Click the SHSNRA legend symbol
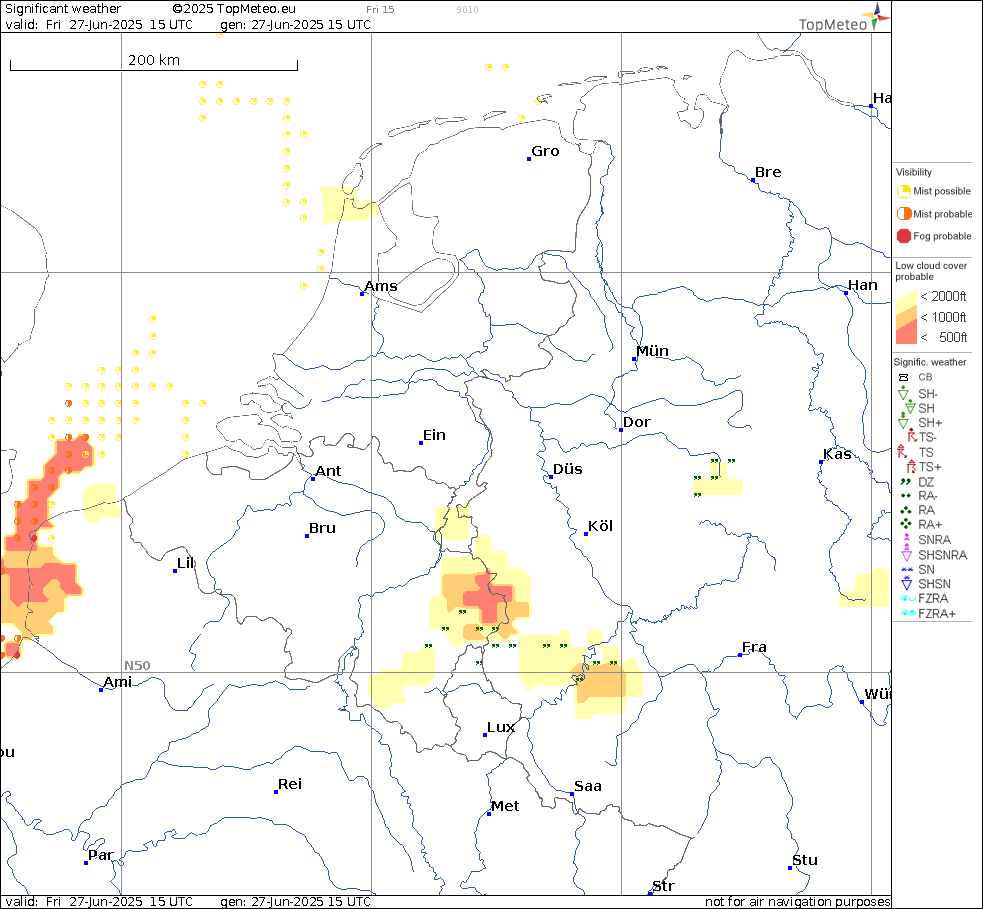 click(907, 553)
